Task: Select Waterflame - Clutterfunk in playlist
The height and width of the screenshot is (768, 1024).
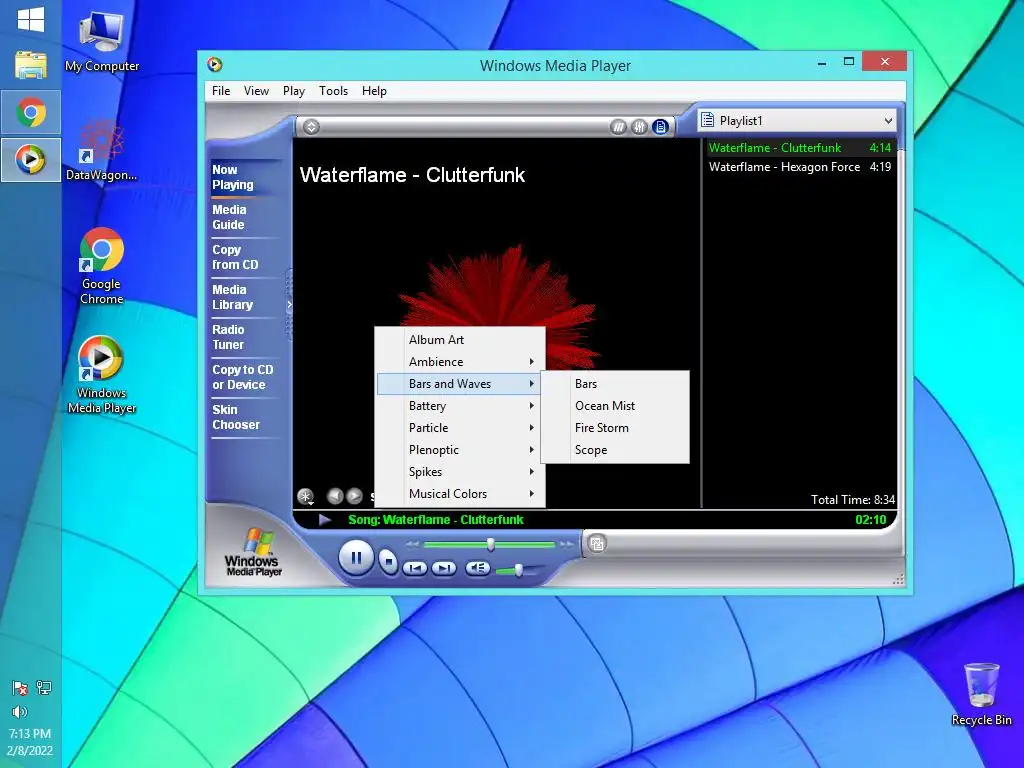Action: 800,148
